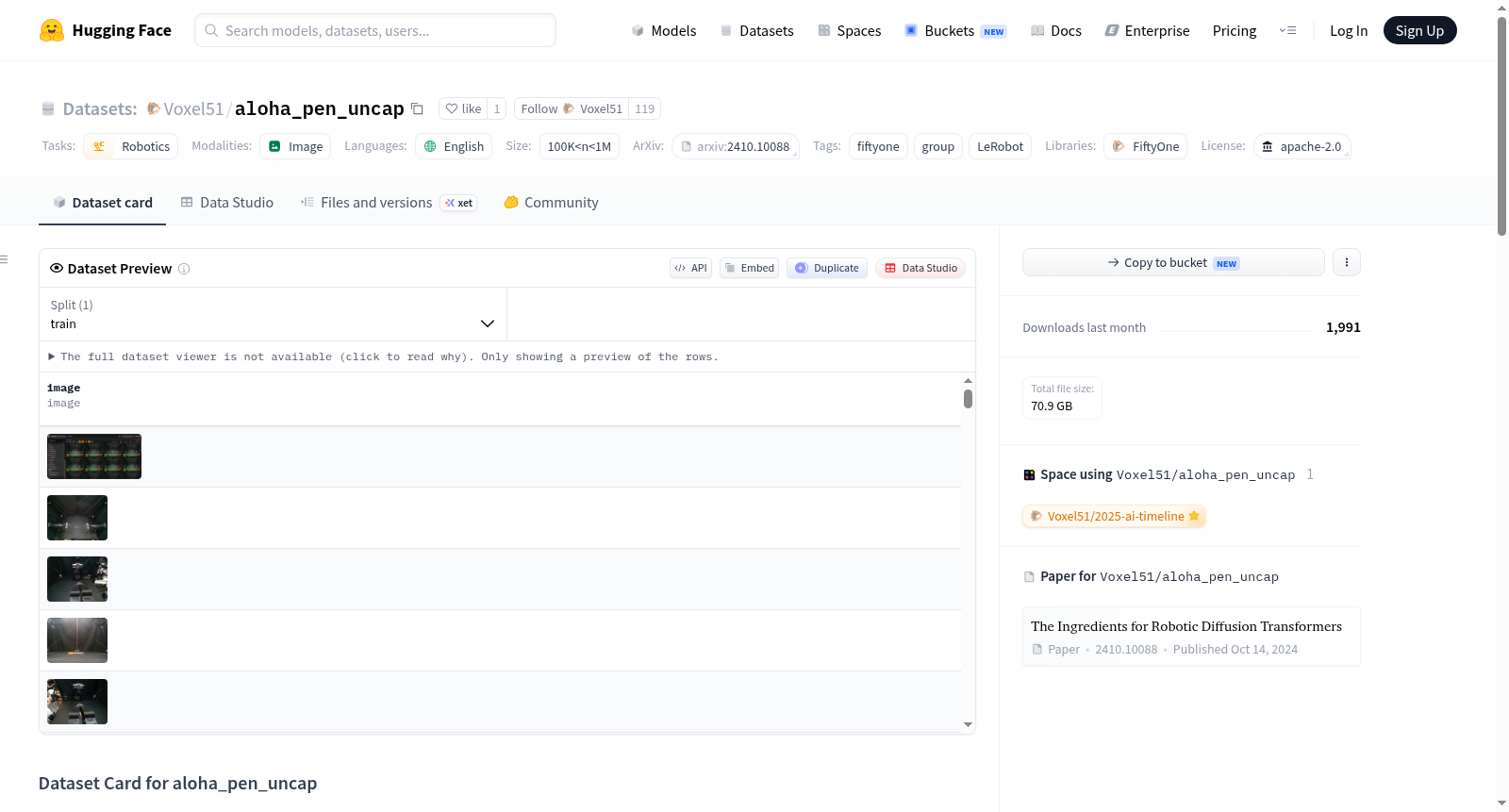Screen dimensions: 1509x812
Task: Go to the Enterprise page
Action: pyautogui.click(x=1148, y=30)
